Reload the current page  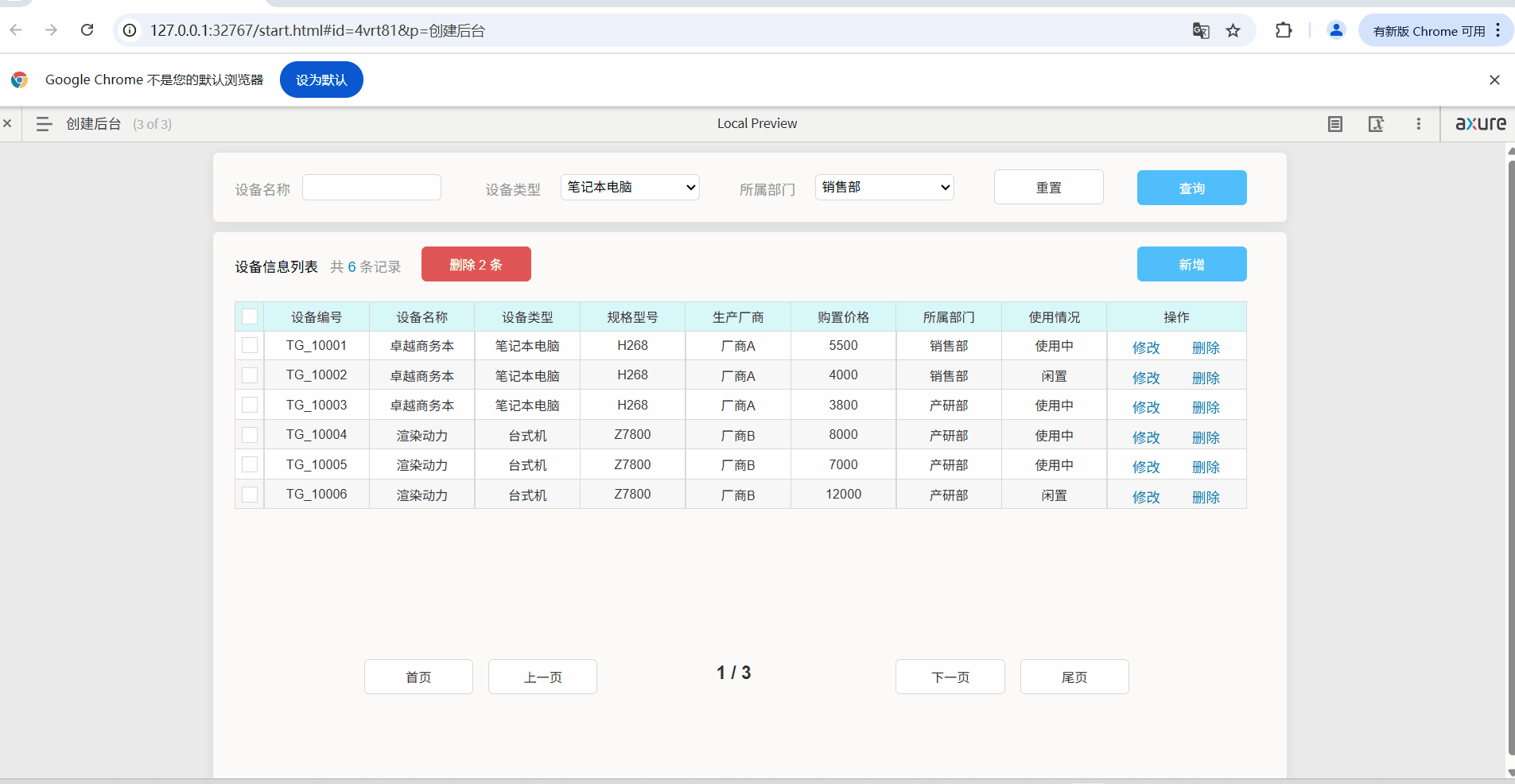[x=87, y=30]
